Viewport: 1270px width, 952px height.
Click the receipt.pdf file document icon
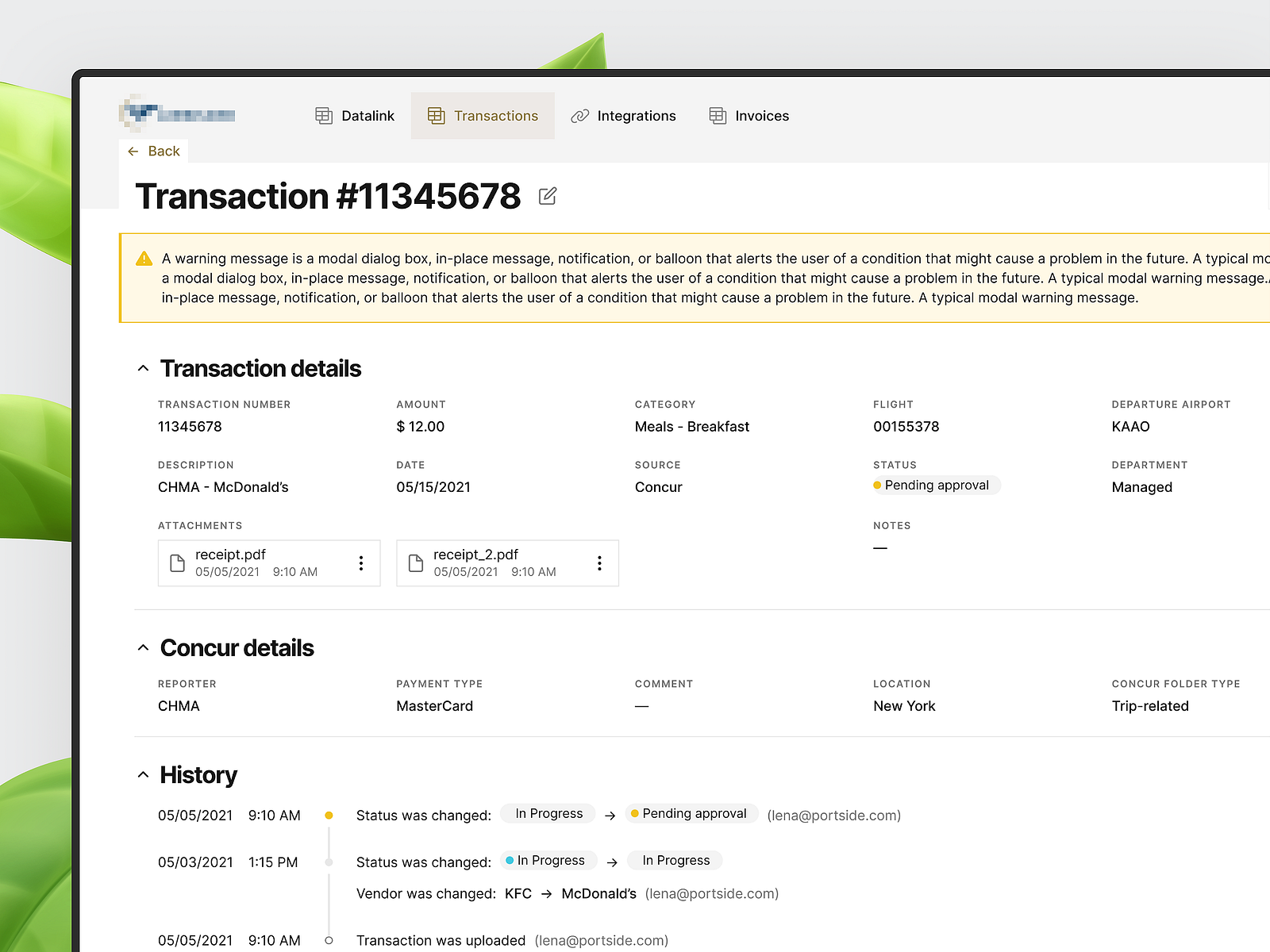point(177,563)
